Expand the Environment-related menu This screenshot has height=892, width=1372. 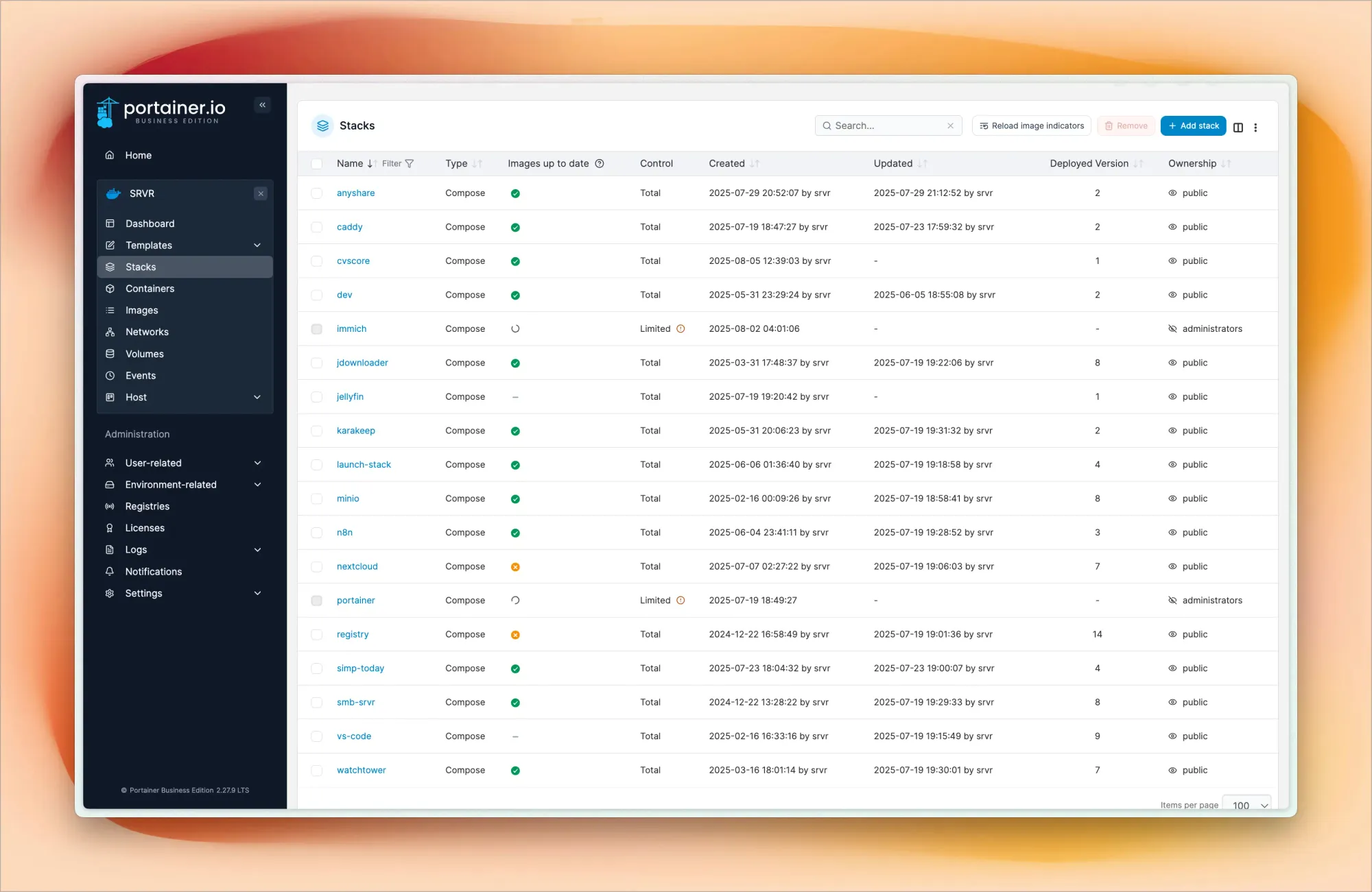pos(257,485)
